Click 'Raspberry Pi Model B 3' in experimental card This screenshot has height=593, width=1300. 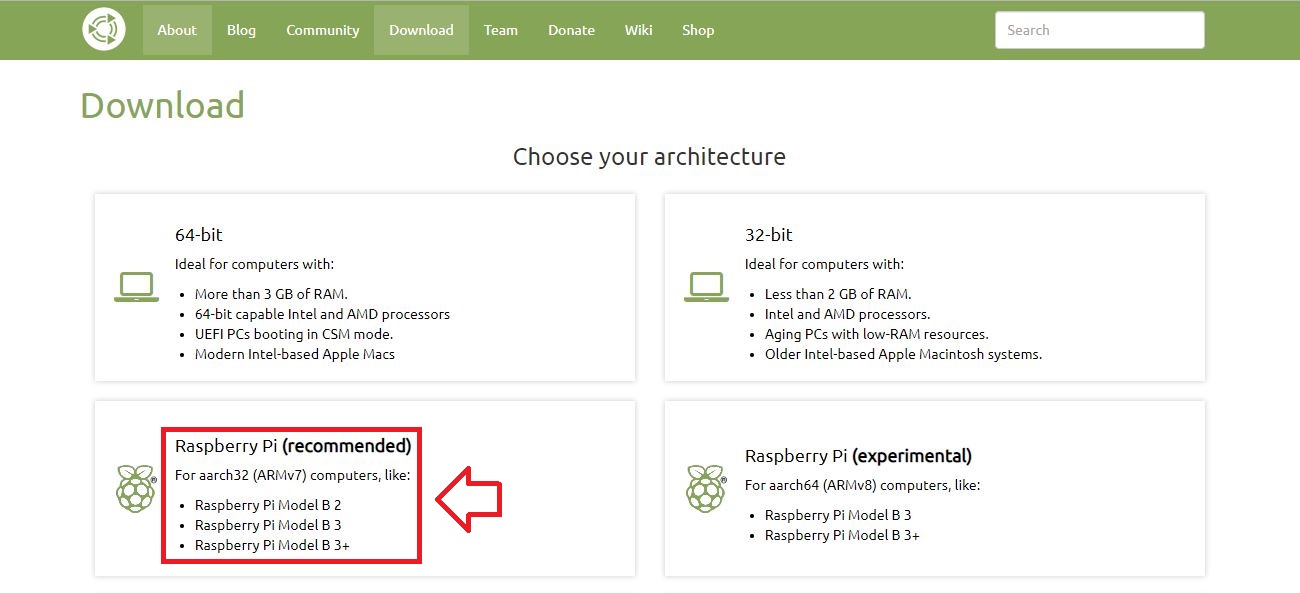pos(838,515)
